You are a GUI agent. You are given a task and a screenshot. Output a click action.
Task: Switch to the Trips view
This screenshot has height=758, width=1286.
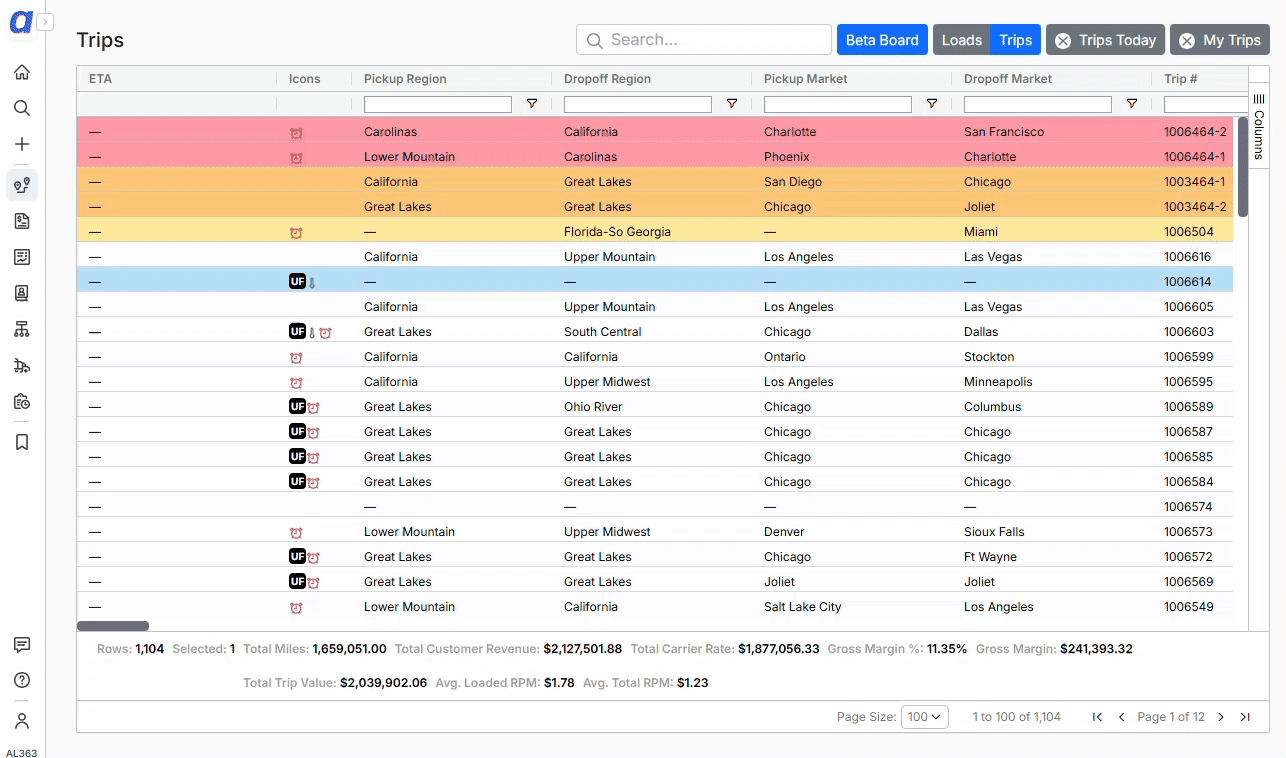(x=1015, y=40)
